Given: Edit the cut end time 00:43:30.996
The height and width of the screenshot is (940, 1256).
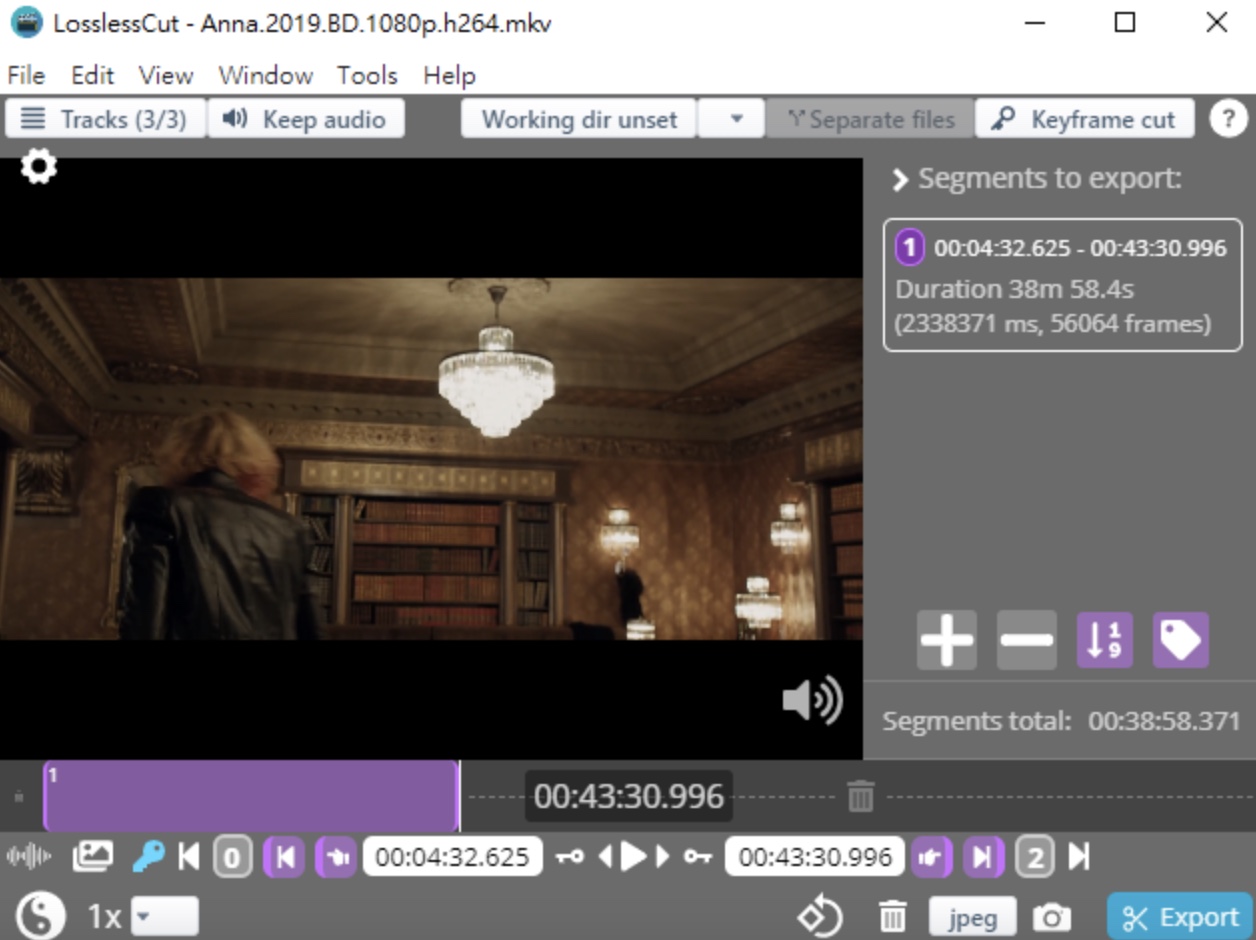Looking at the screenshot, I should (x=815, y=857).
